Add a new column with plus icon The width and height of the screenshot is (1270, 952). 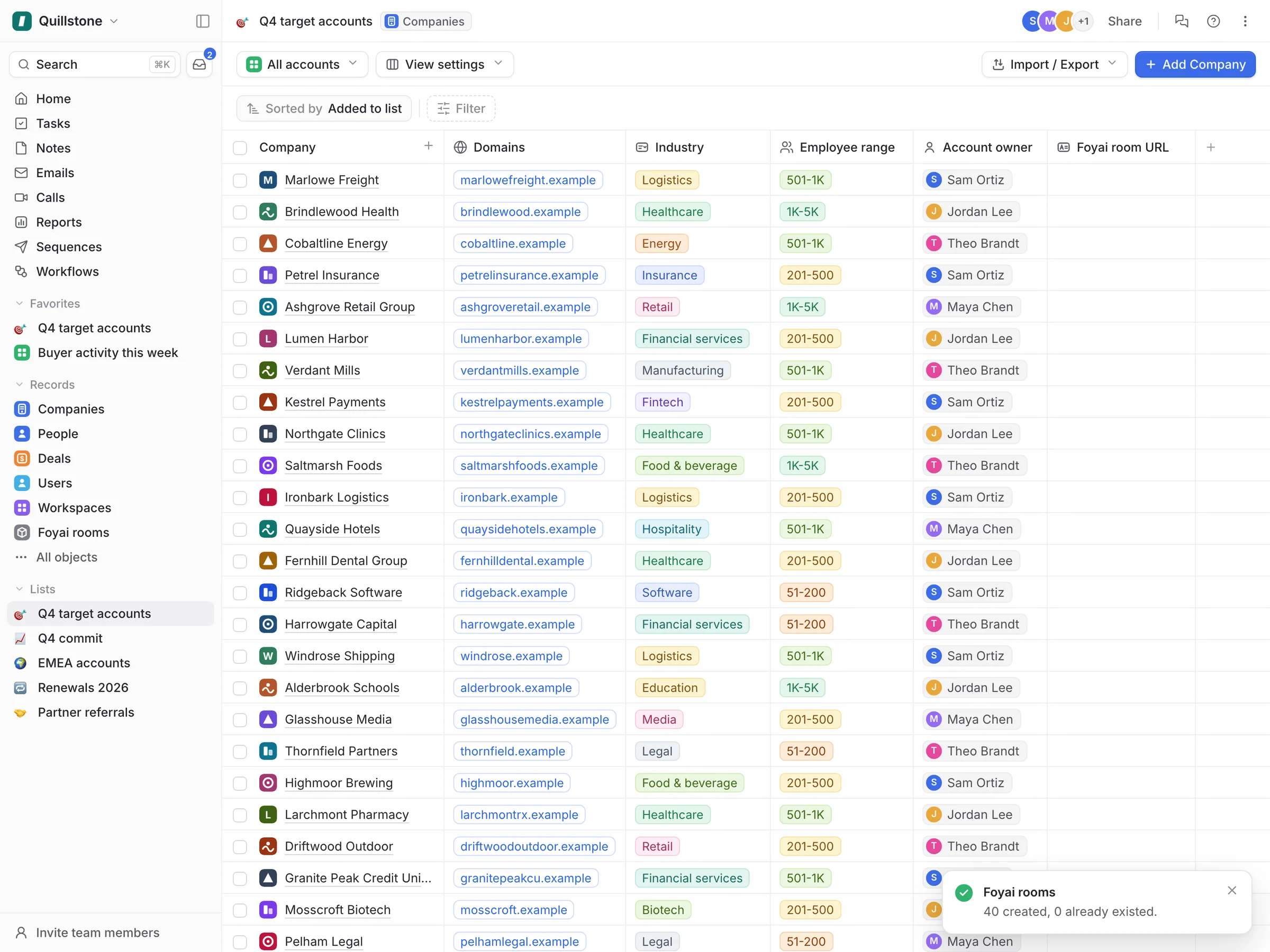[x=1211, y=148]
